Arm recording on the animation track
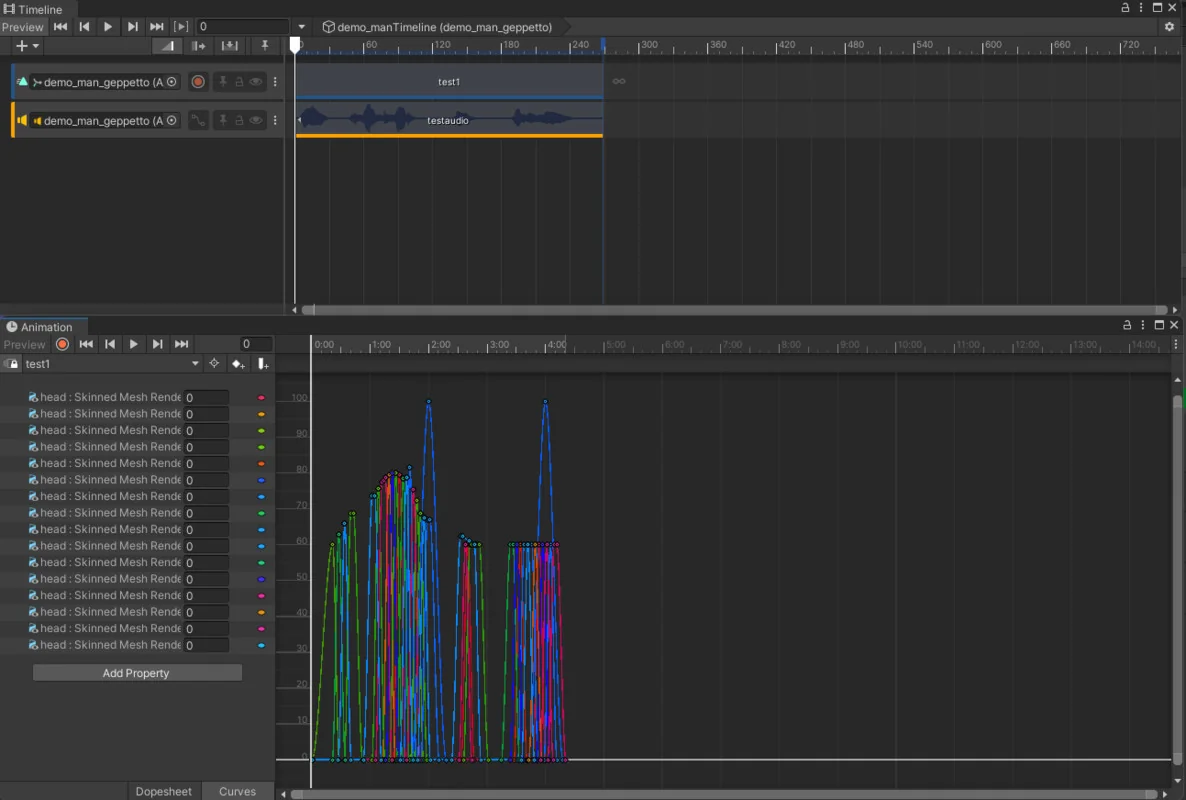The image size is (1186, 800). (198, 82)
